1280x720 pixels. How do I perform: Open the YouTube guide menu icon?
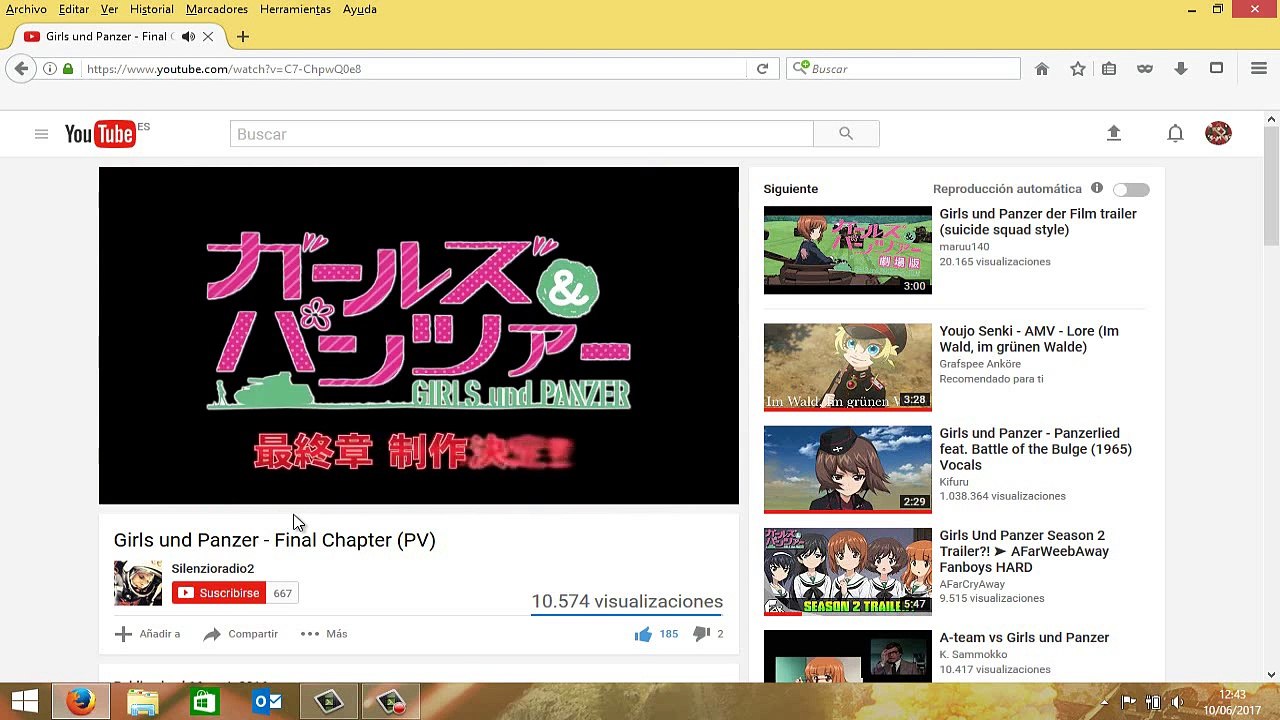(x=41, y=134)
